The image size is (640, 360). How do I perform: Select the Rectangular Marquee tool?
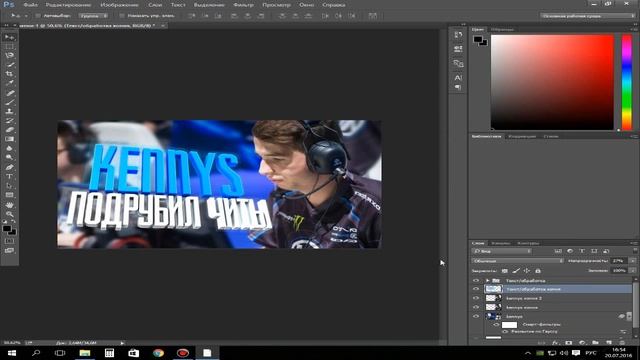9,47
